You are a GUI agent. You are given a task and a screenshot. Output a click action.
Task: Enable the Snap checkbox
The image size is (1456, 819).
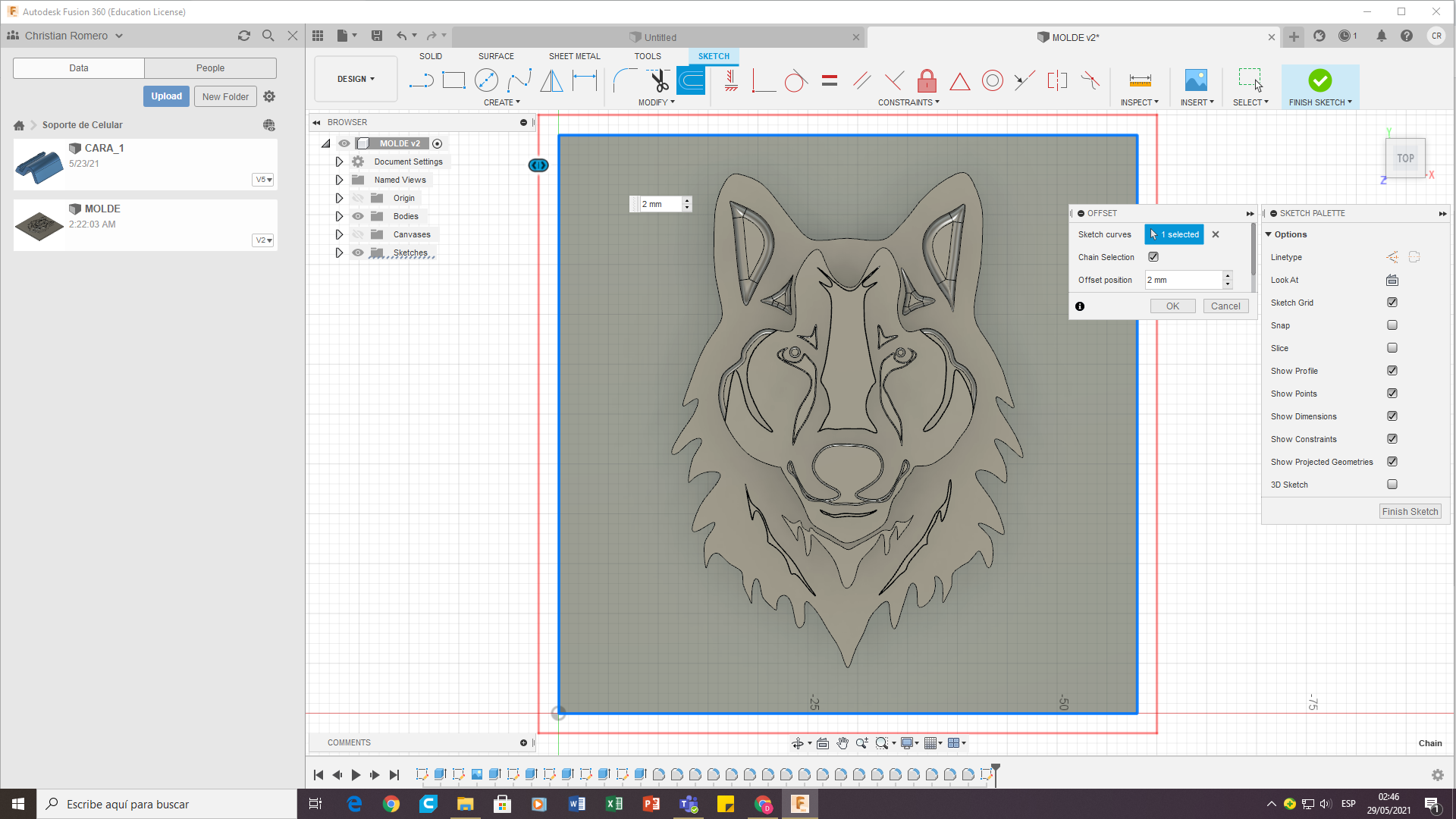click(x=1392, y=325)
